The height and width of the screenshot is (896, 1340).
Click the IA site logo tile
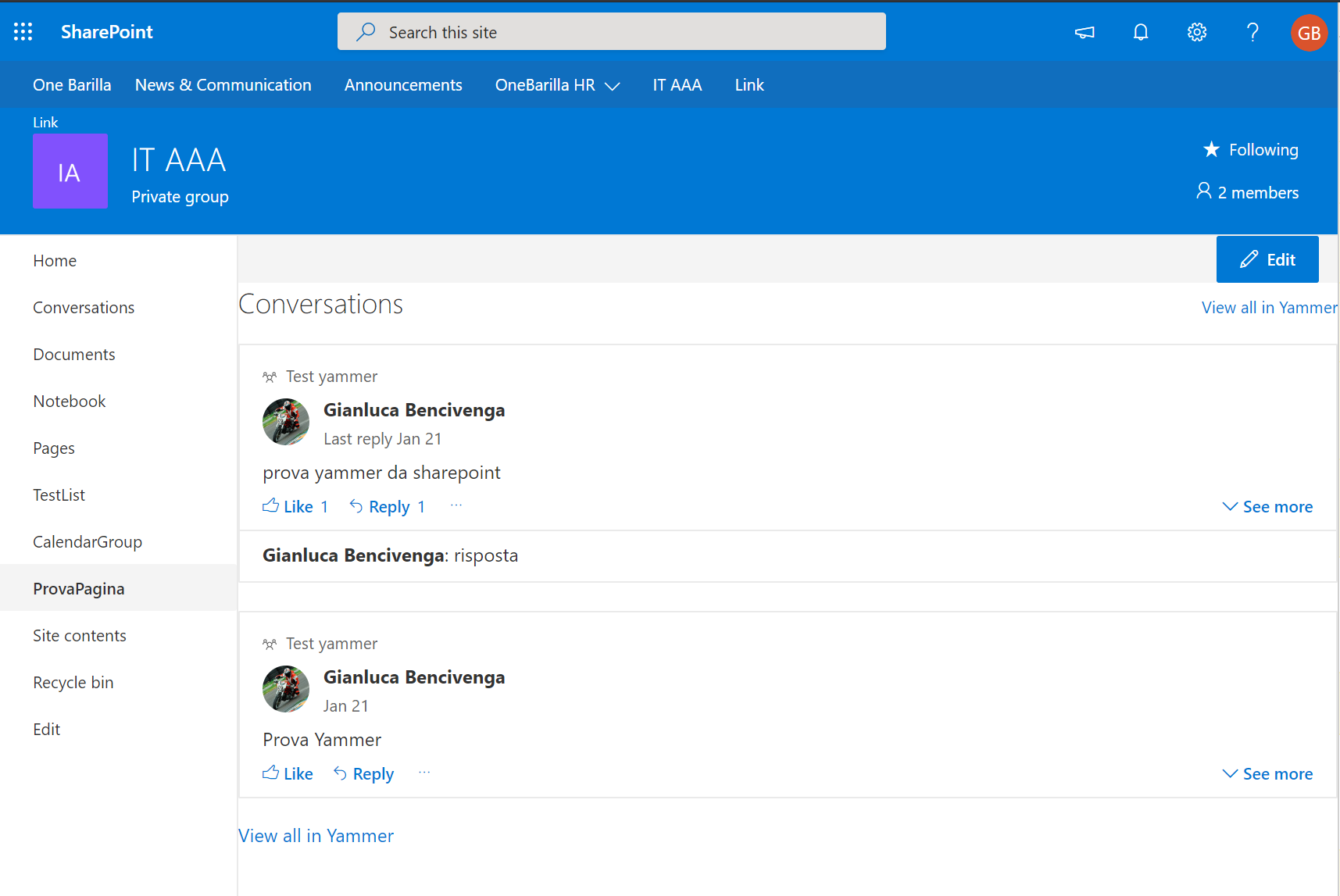coord(70,171)
